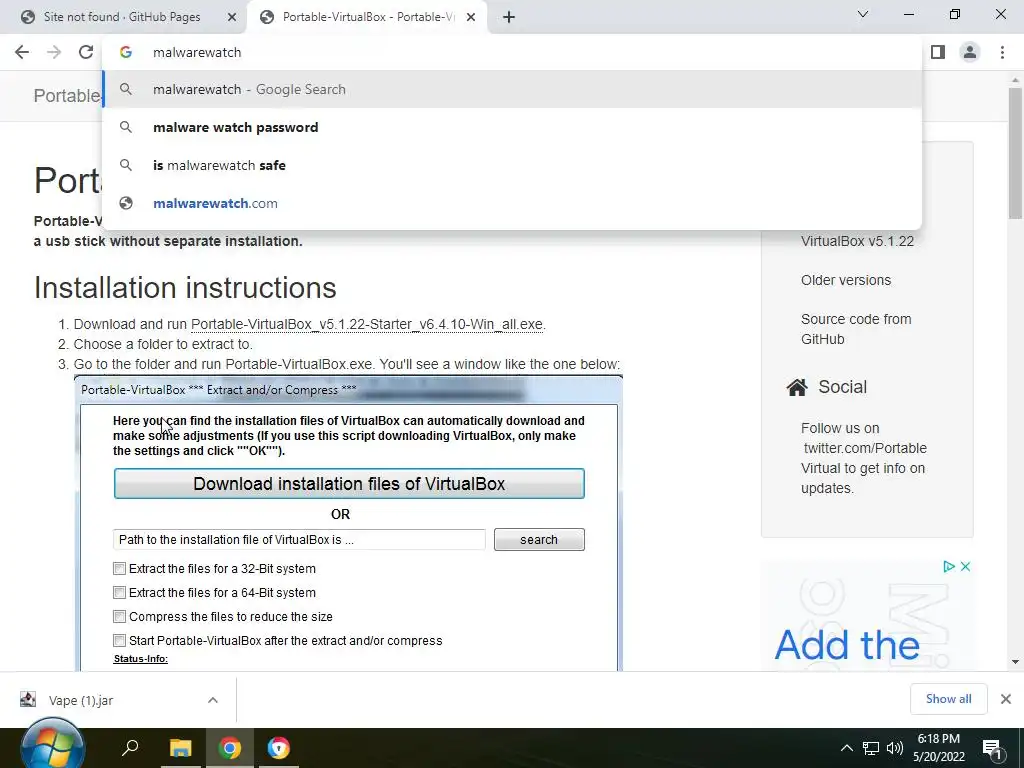Open File Explorer from taskbar
1024x768 pixels.
point(181,748)
